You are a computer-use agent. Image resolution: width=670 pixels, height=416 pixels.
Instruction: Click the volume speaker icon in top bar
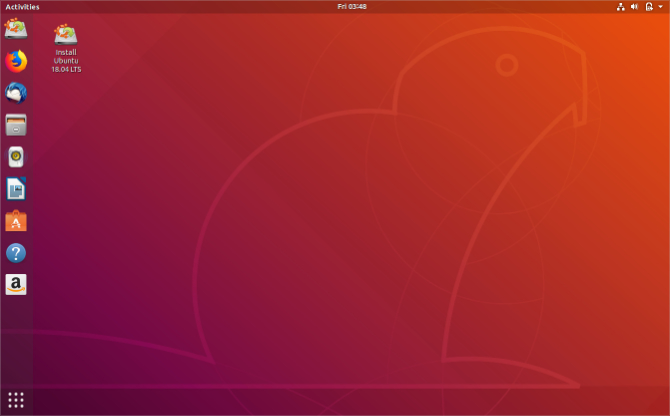tap(634, 6)
